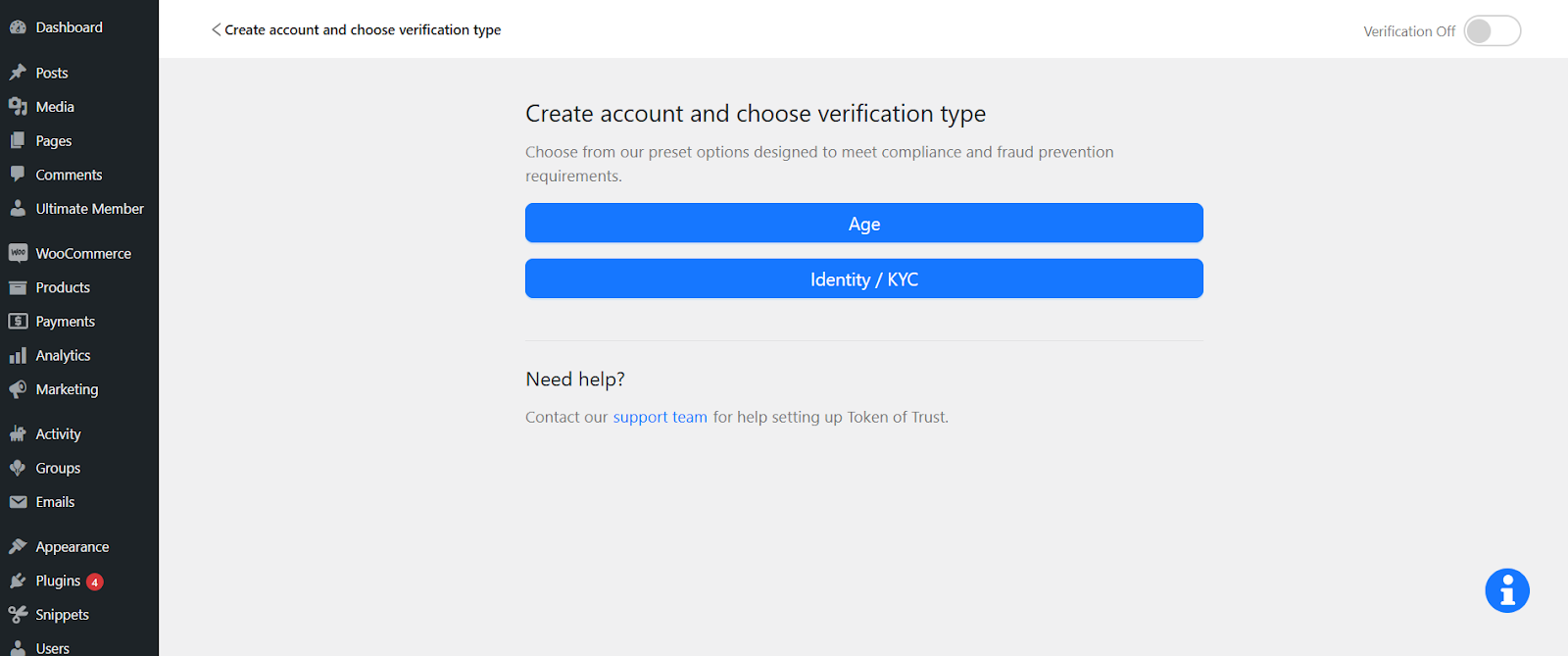Click the Plugins plug icon

(x=18, y=581)
